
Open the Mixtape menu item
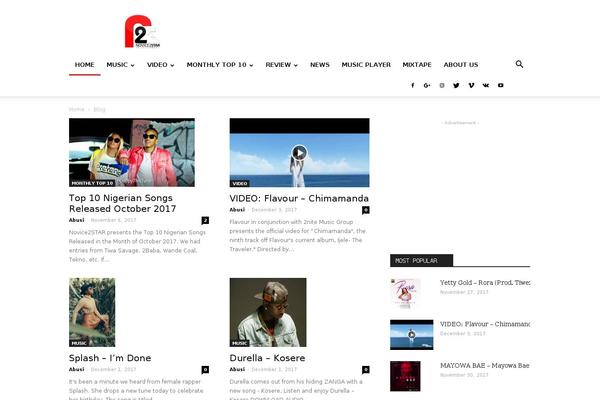click(x=417, y=65)
